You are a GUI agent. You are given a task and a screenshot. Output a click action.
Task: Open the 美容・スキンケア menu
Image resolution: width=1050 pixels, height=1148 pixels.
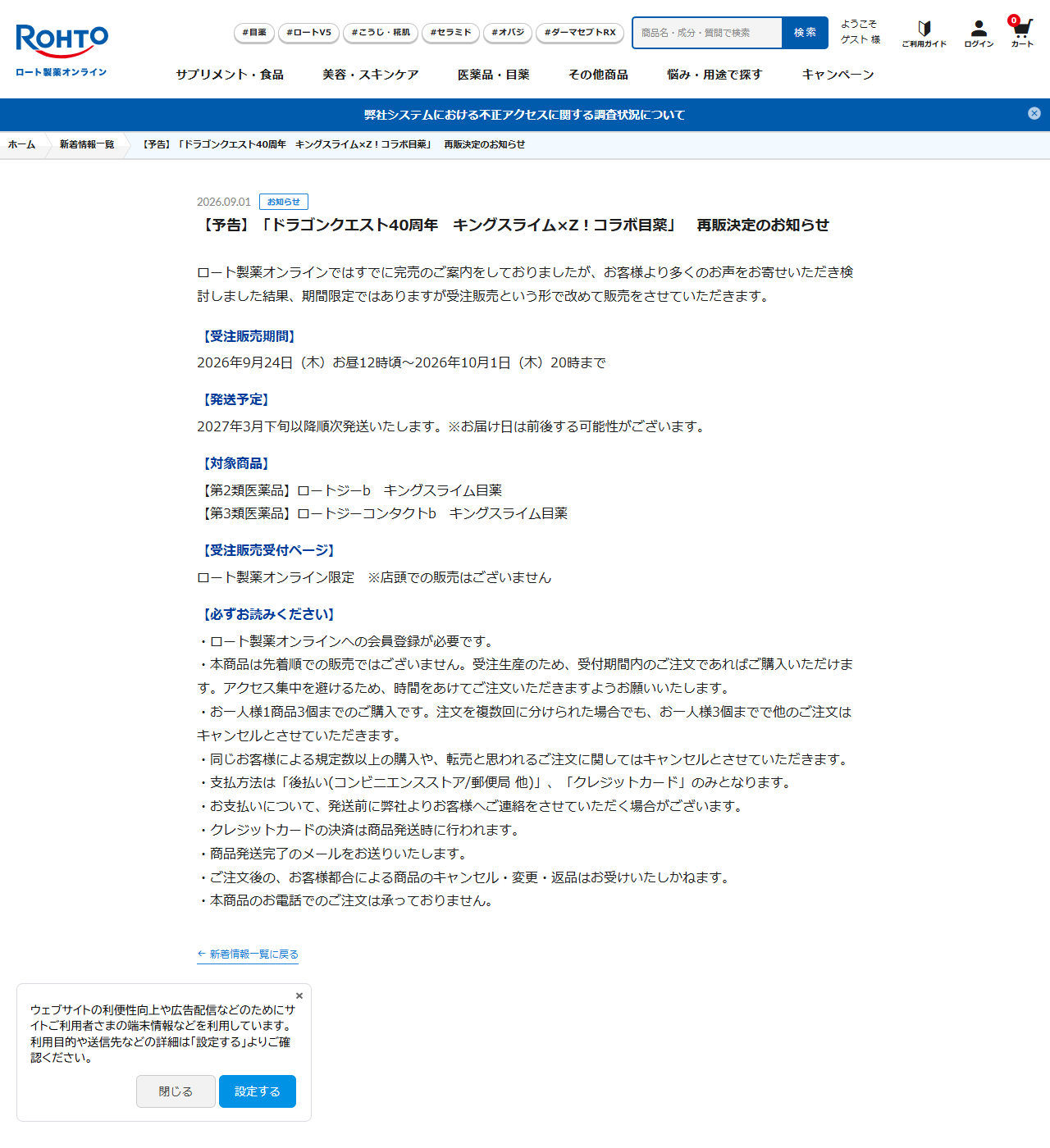(371, 75)
